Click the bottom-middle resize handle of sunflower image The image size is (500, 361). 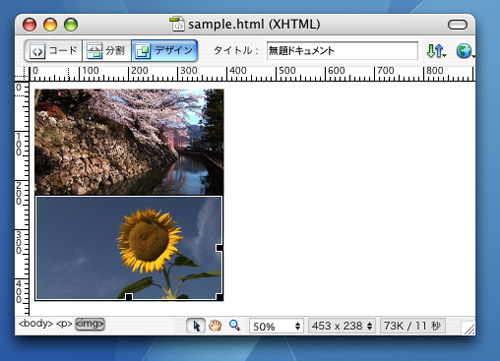pyautogui.click(x=129, y=297)
